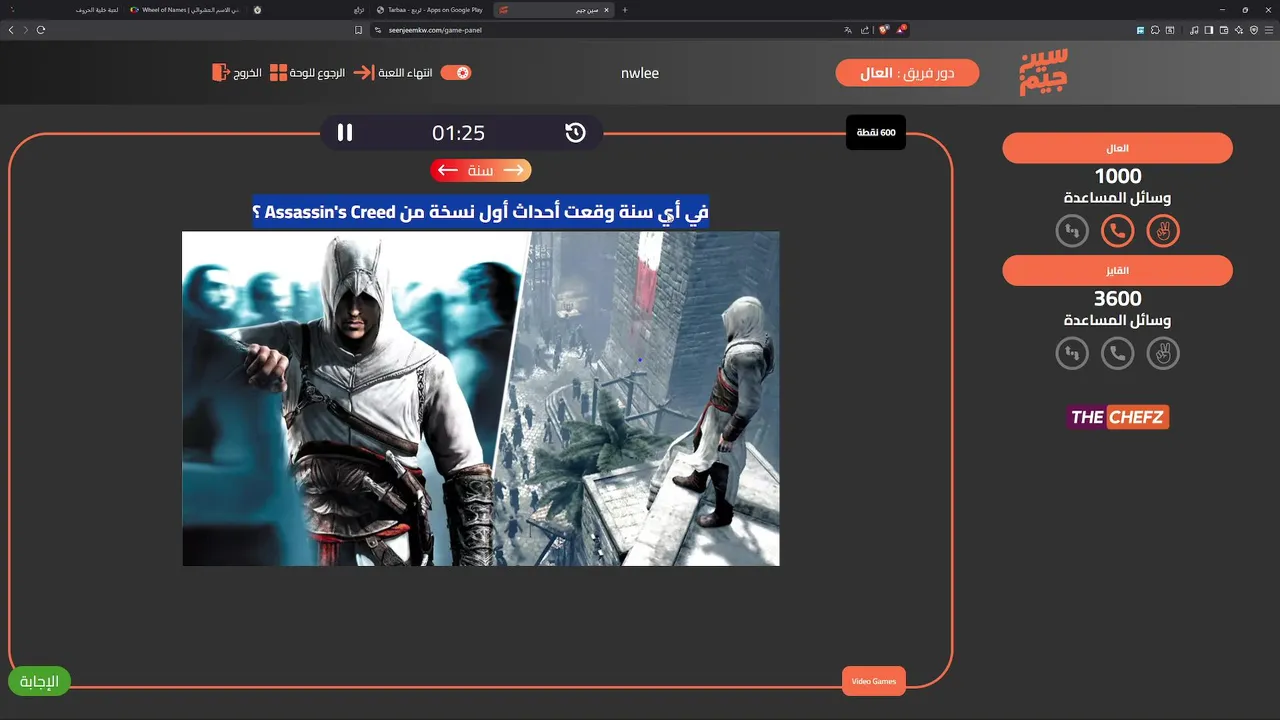Image resolution: width=1280 pixels, height=720 pixels.
Task: Go forward in browser history
Action: (26, 30)
